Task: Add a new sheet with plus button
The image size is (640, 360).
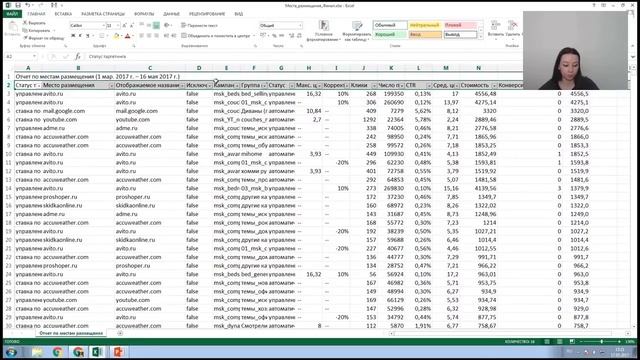Action: (x=120, y=333)
